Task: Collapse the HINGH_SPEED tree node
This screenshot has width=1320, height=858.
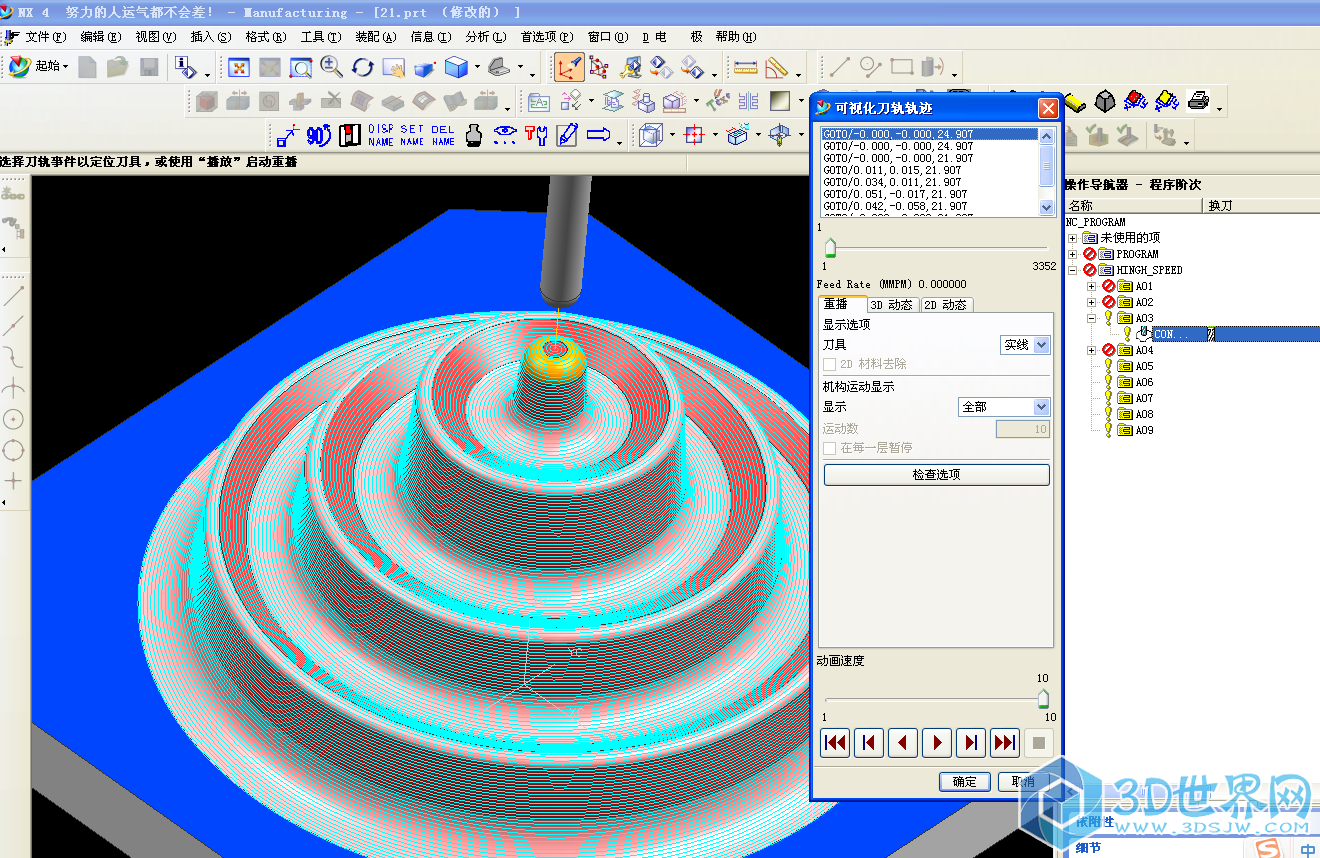Action: tap(1073, 270)
